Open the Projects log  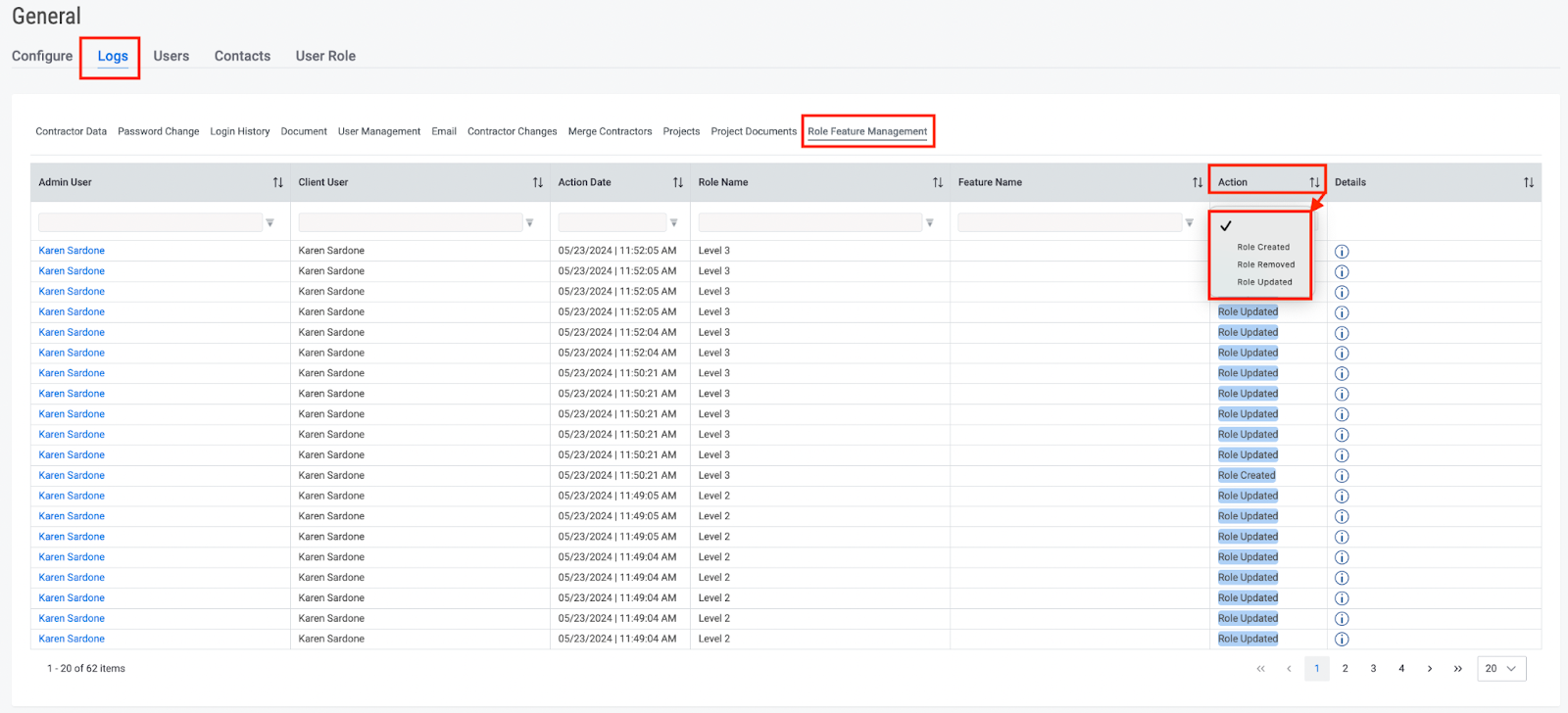681,131
